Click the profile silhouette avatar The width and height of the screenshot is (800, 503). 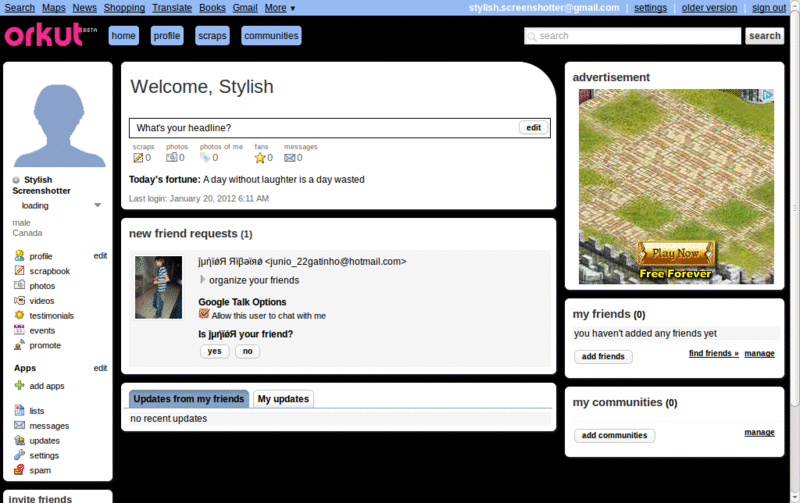click(58, 125)
